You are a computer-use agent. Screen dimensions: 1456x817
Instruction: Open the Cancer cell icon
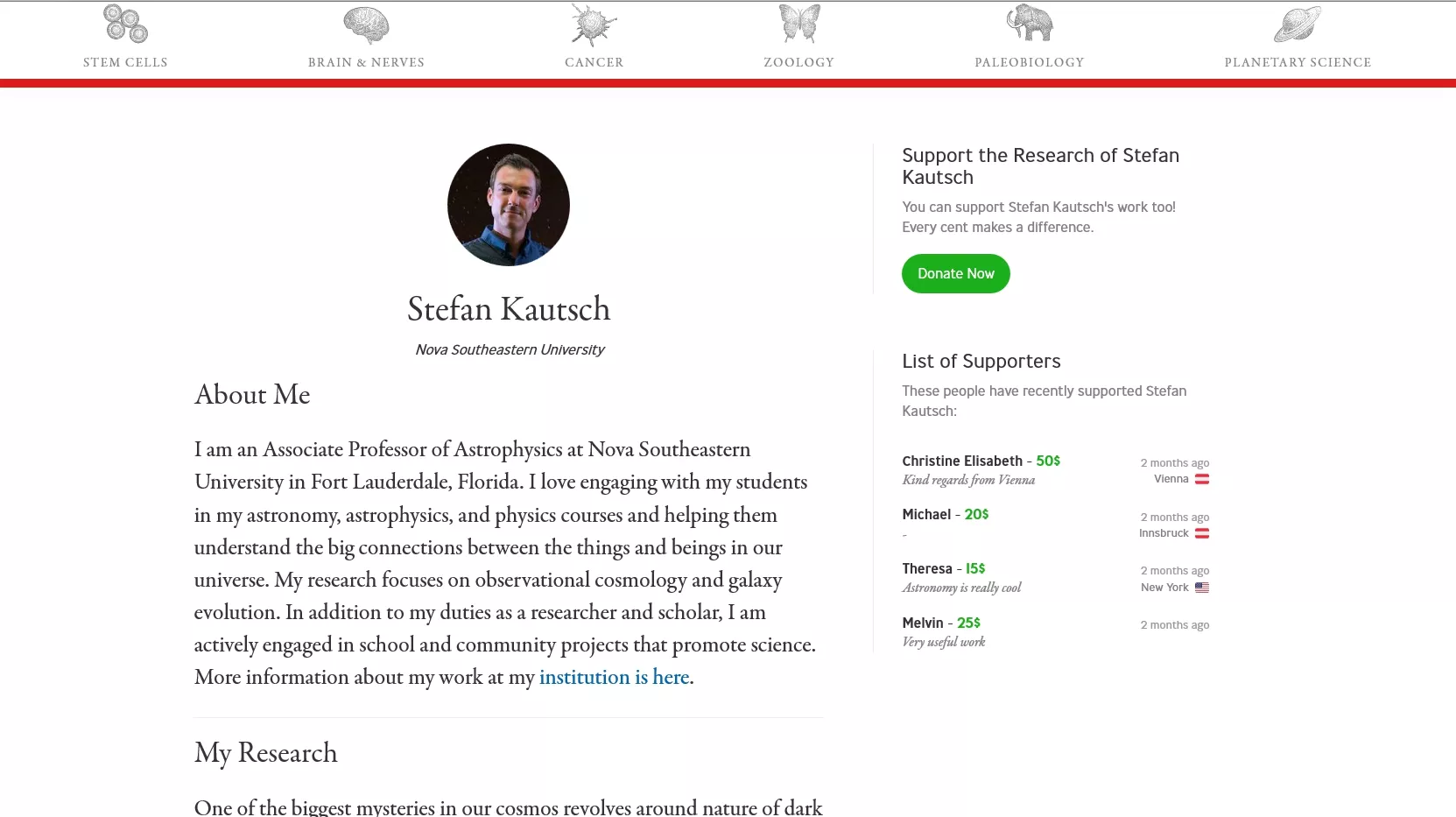(x=594, y=25)
